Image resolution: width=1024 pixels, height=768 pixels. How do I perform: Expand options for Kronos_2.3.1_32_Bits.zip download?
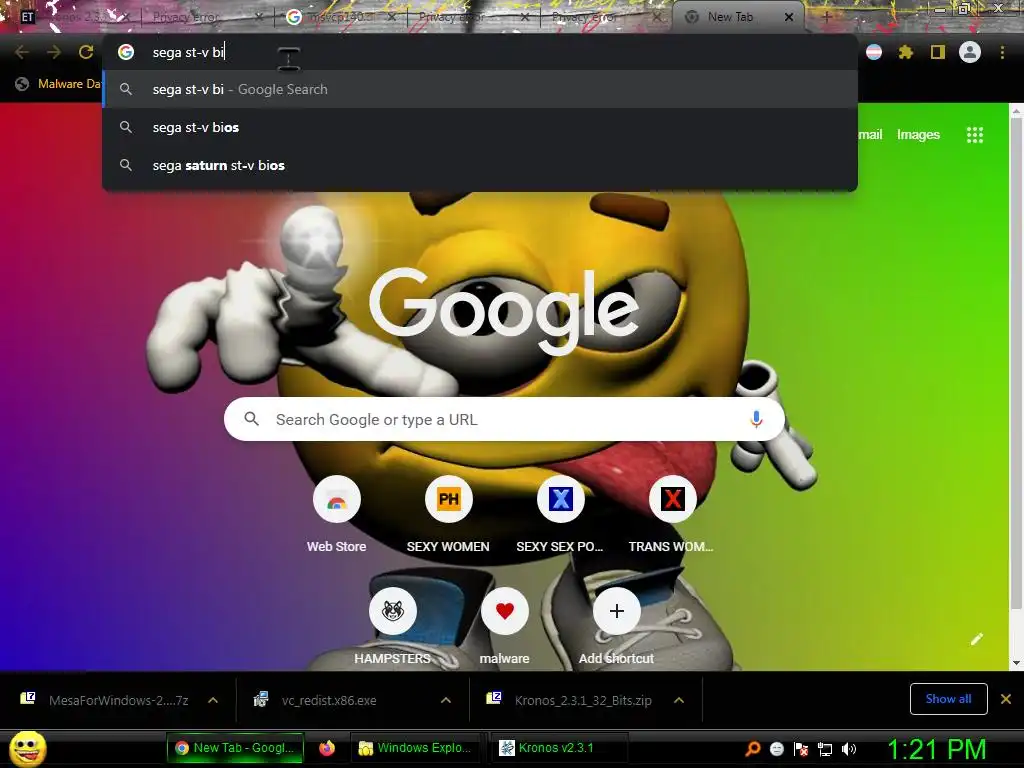click(x=679, y=700)
